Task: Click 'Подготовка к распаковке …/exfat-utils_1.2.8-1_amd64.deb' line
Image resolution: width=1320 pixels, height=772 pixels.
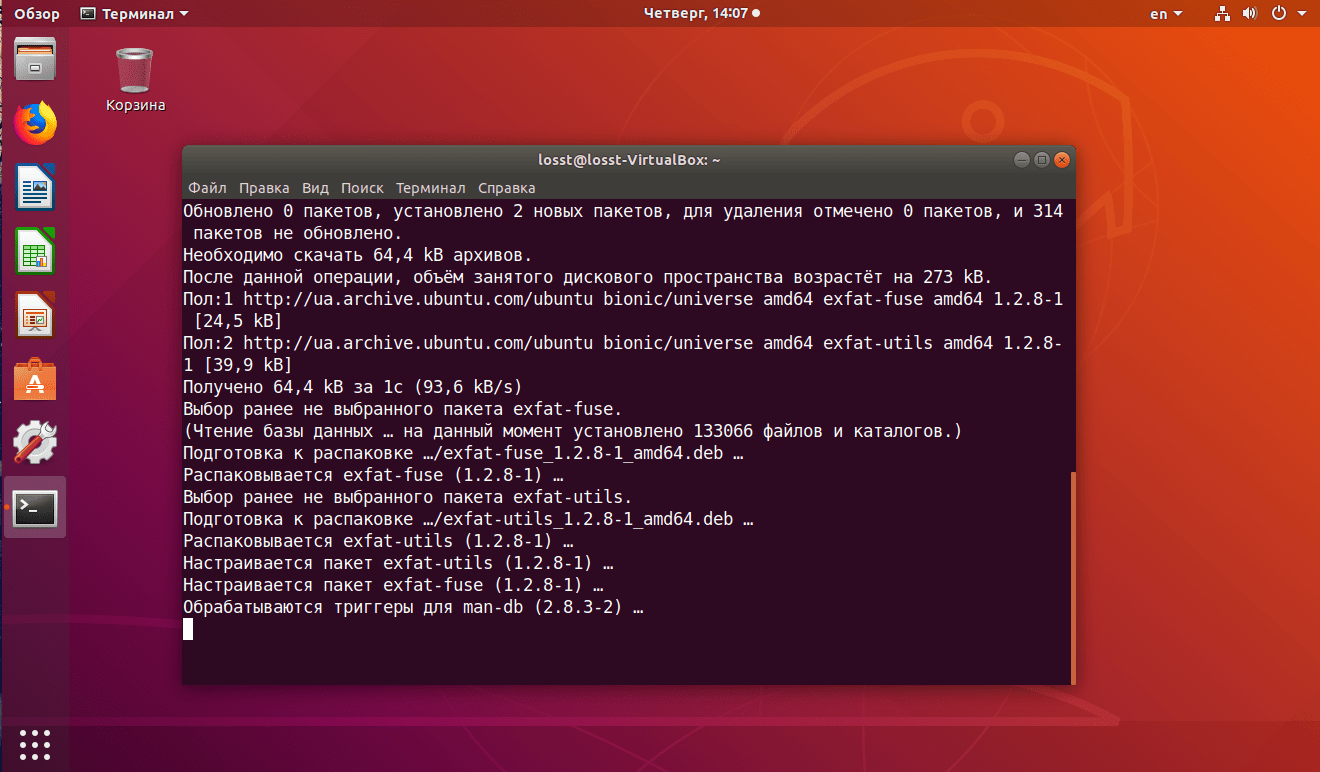Action: click(468, 519)
